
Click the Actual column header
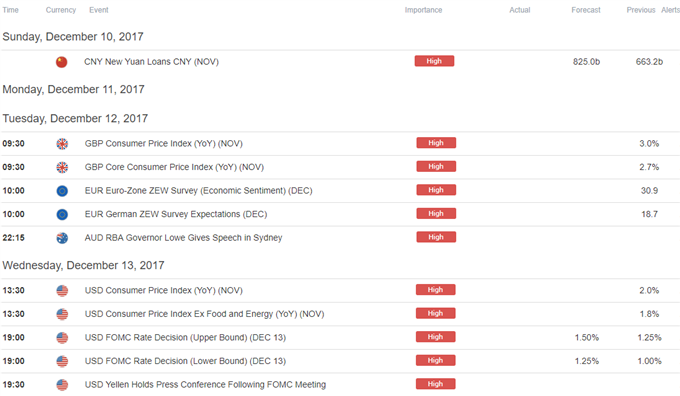(520, 10)
